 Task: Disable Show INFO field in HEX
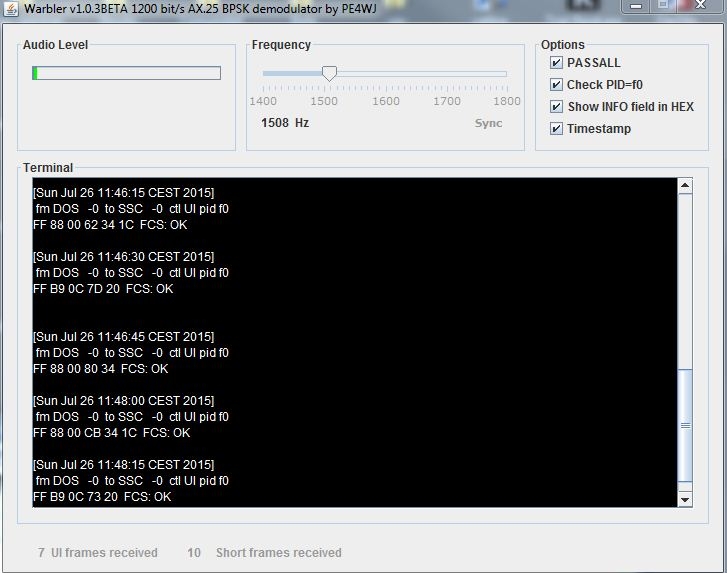pos(557,107)
